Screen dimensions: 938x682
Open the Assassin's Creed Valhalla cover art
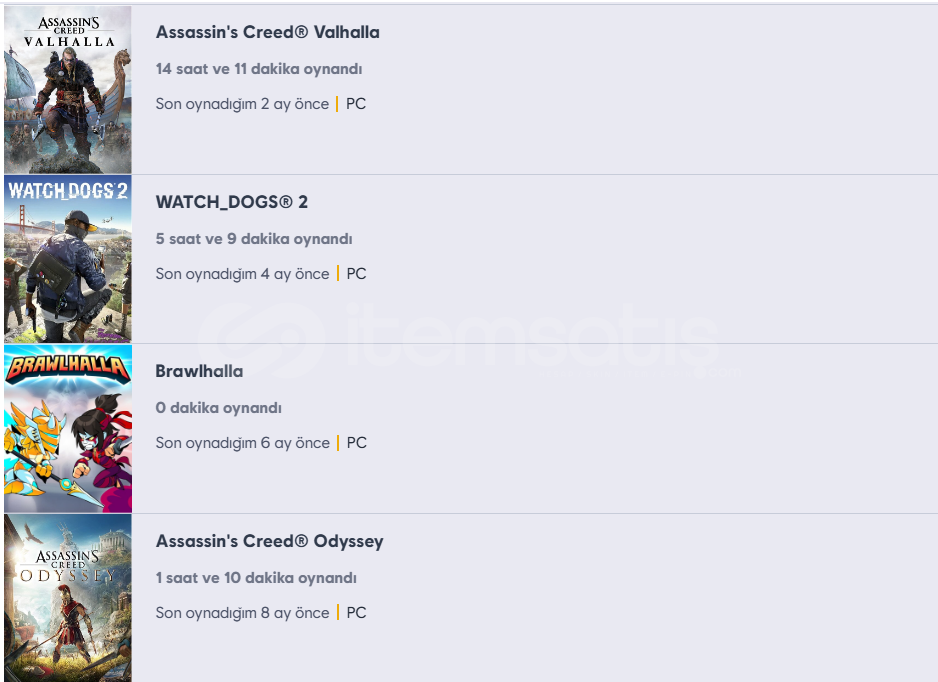68,90
